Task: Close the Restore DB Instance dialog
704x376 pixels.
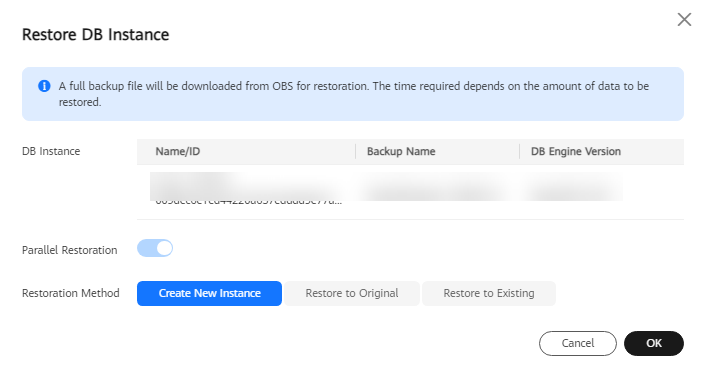Action: (684, 19)
